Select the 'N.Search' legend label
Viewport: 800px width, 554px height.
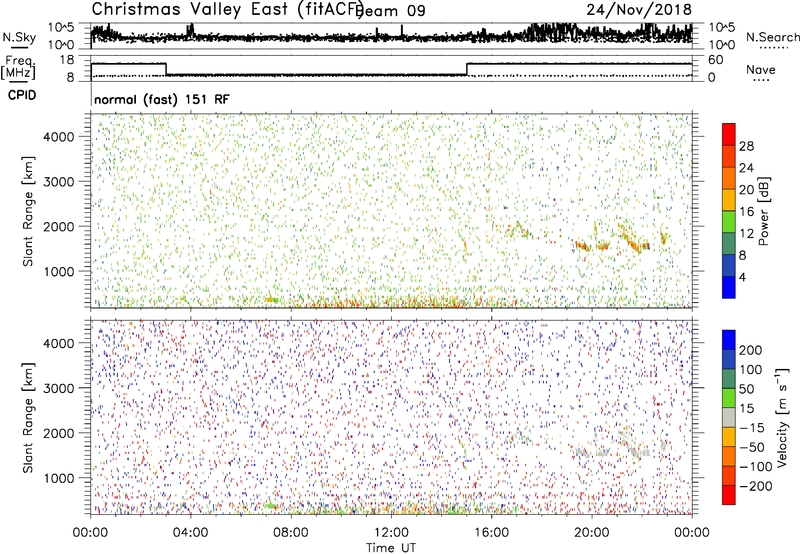pos(772,37)
